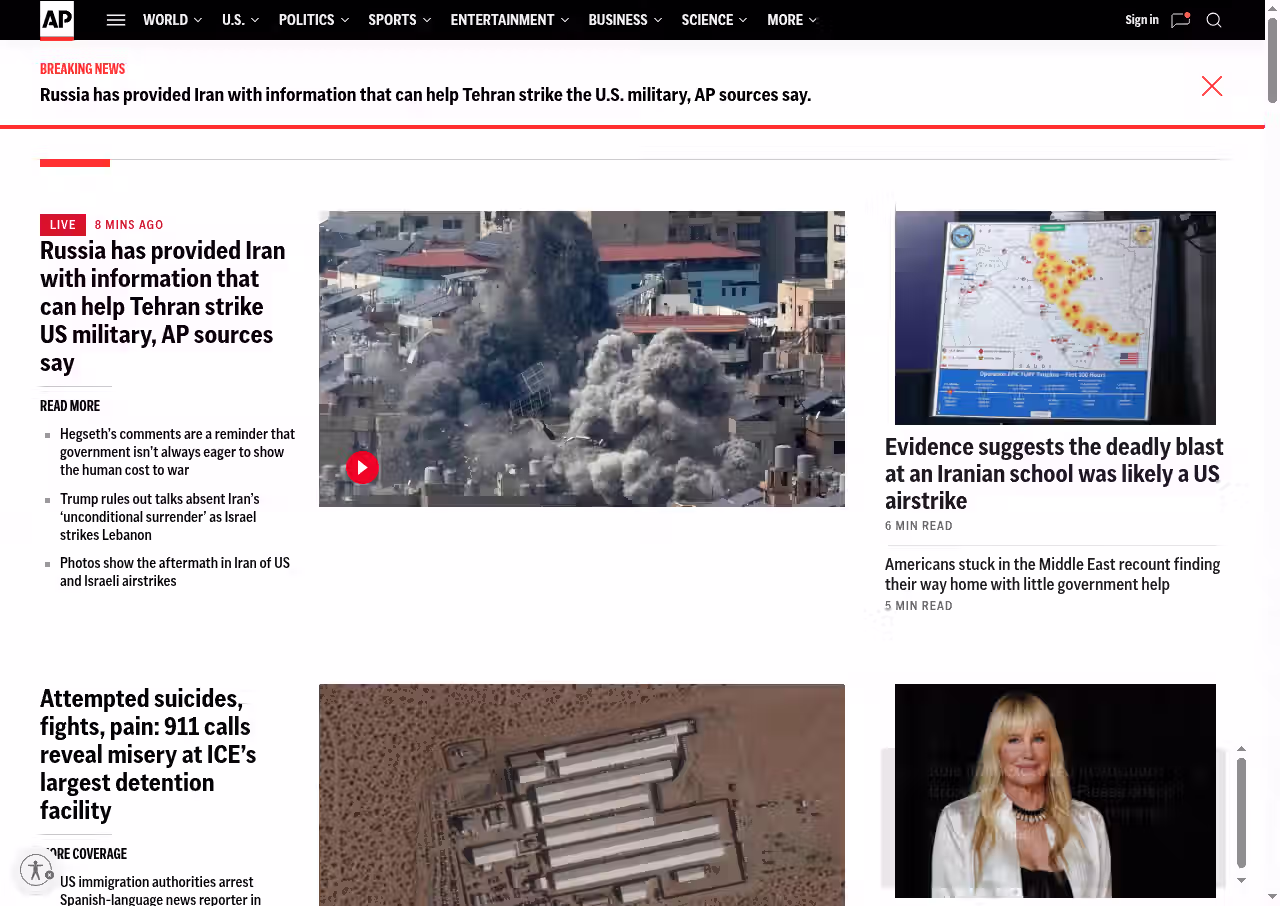
Task: Click the Iran strike map thumbnail
Action: tap(1055, 317)
